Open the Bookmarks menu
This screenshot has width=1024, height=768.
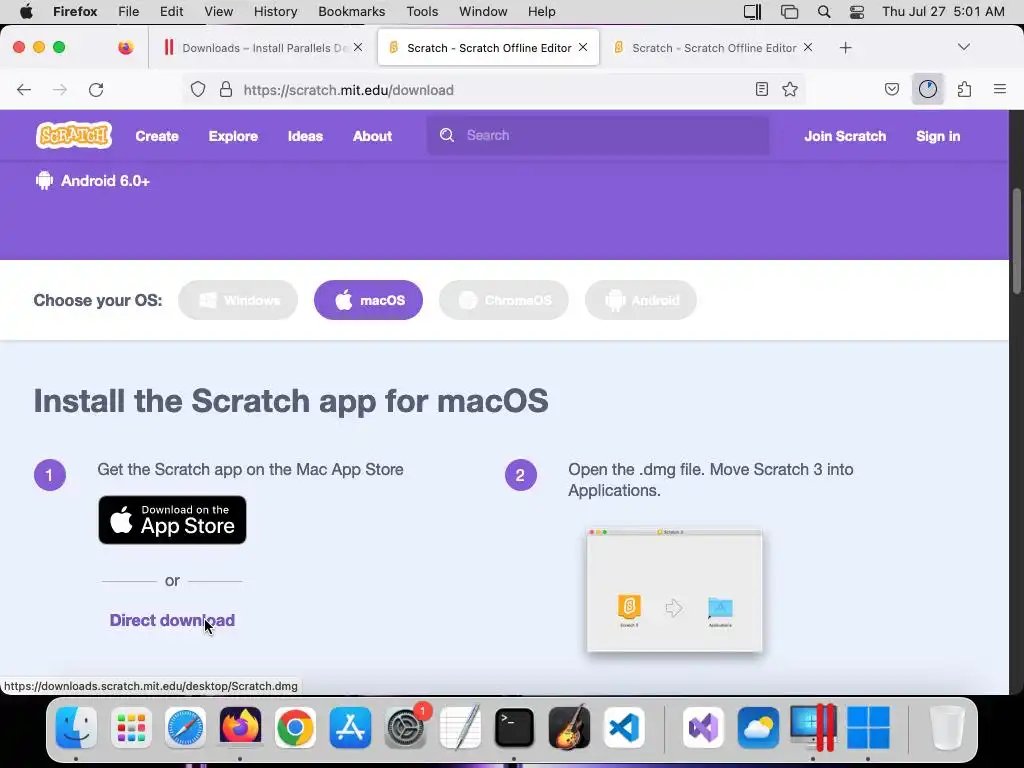click(x=351, y=12)
